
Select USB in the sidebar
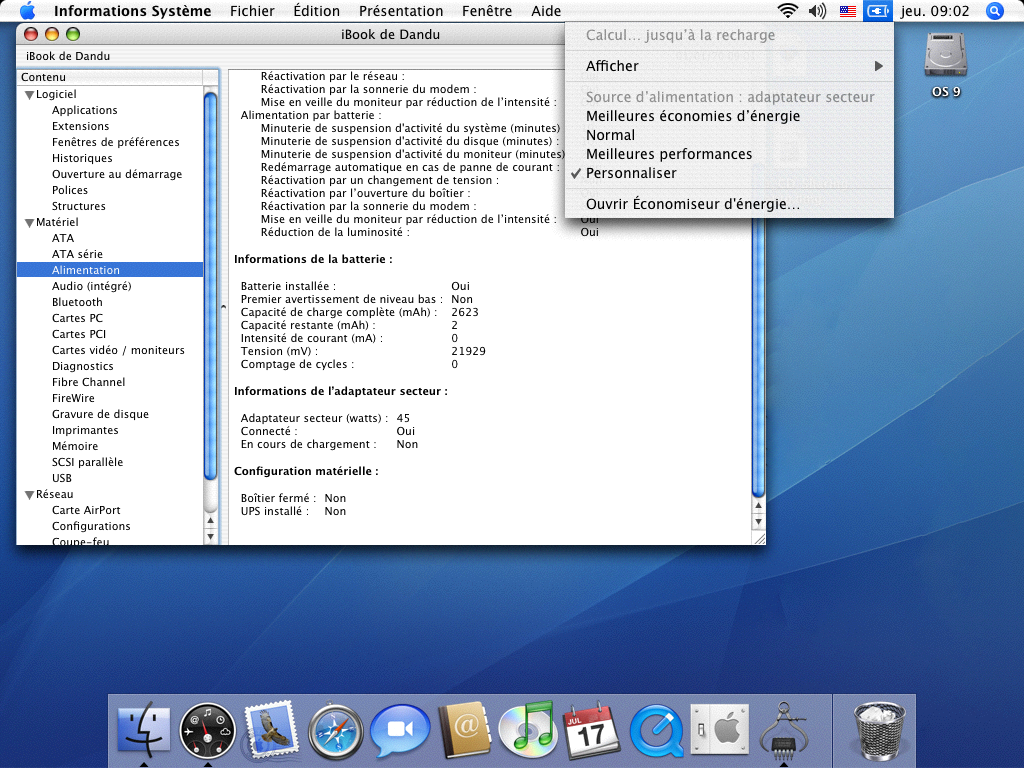[61, 478]
